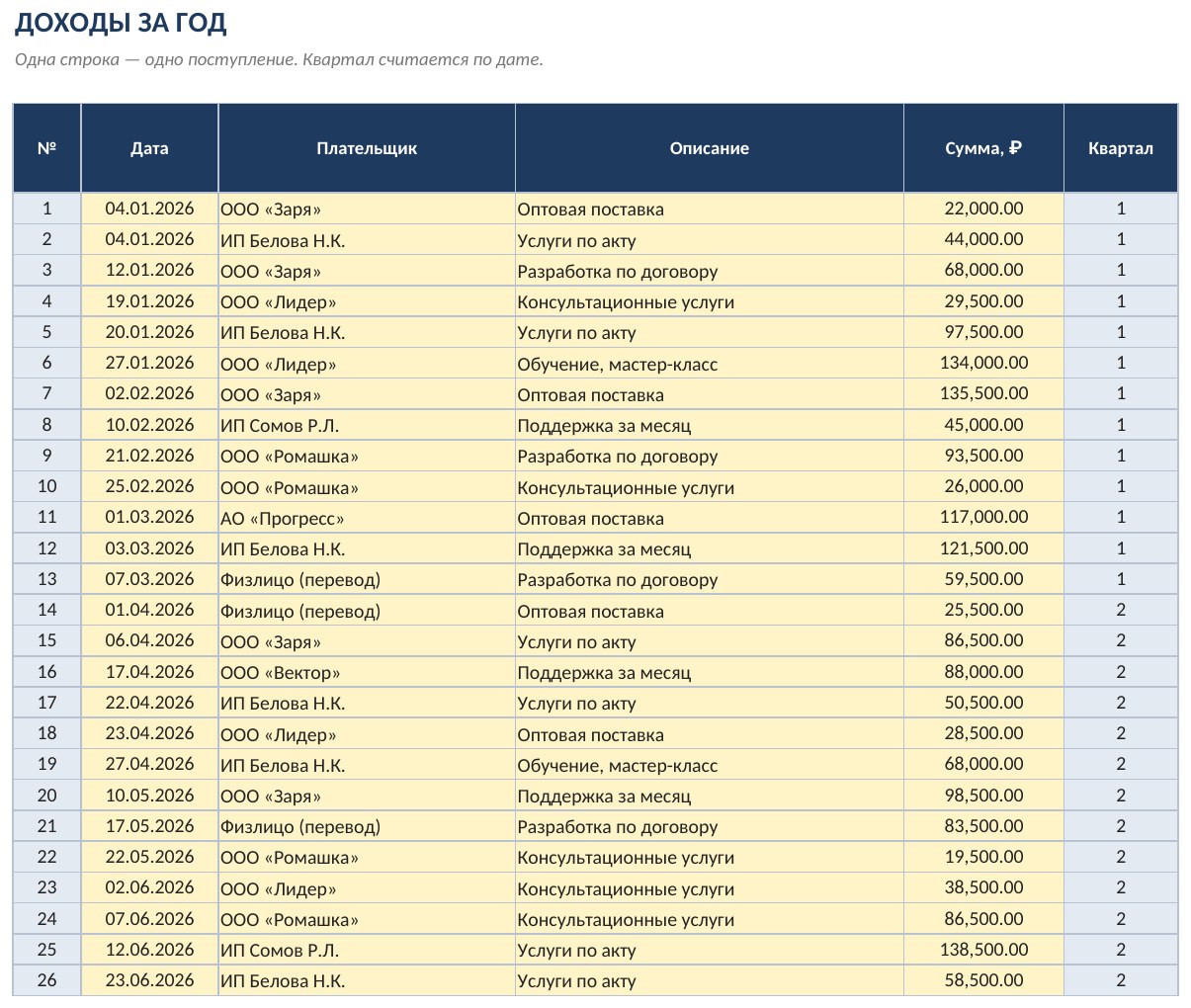Select the date 19.01.2026
Image resolution: width=1191 pixels, height=1008 pixels.
click(149, 301)
